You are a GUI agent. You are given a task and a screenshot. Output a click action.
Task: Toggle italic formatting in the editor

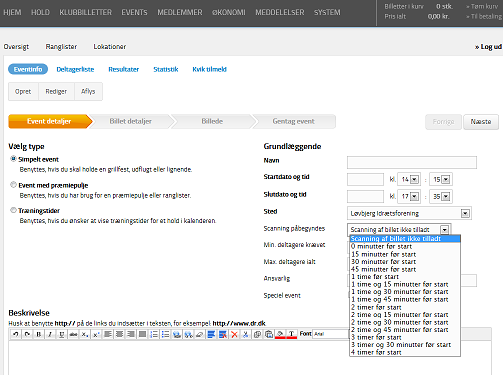pyautogui.click(x=50, y=334)
